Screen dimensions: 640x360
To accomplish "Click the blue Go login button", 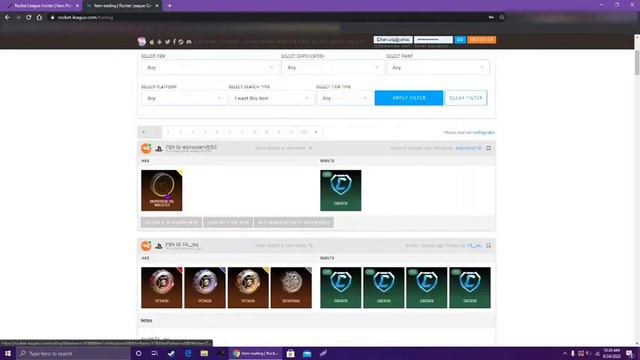I will (x=460, y=40).
